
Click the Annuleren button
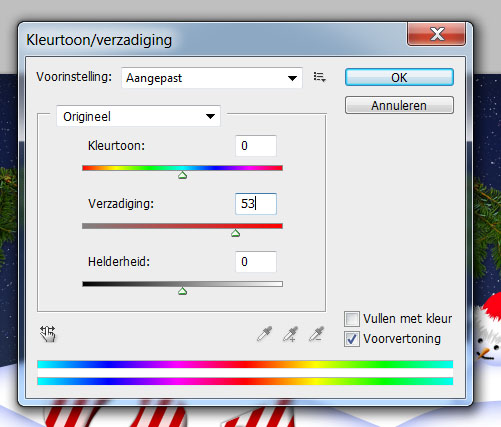[399, 105]
